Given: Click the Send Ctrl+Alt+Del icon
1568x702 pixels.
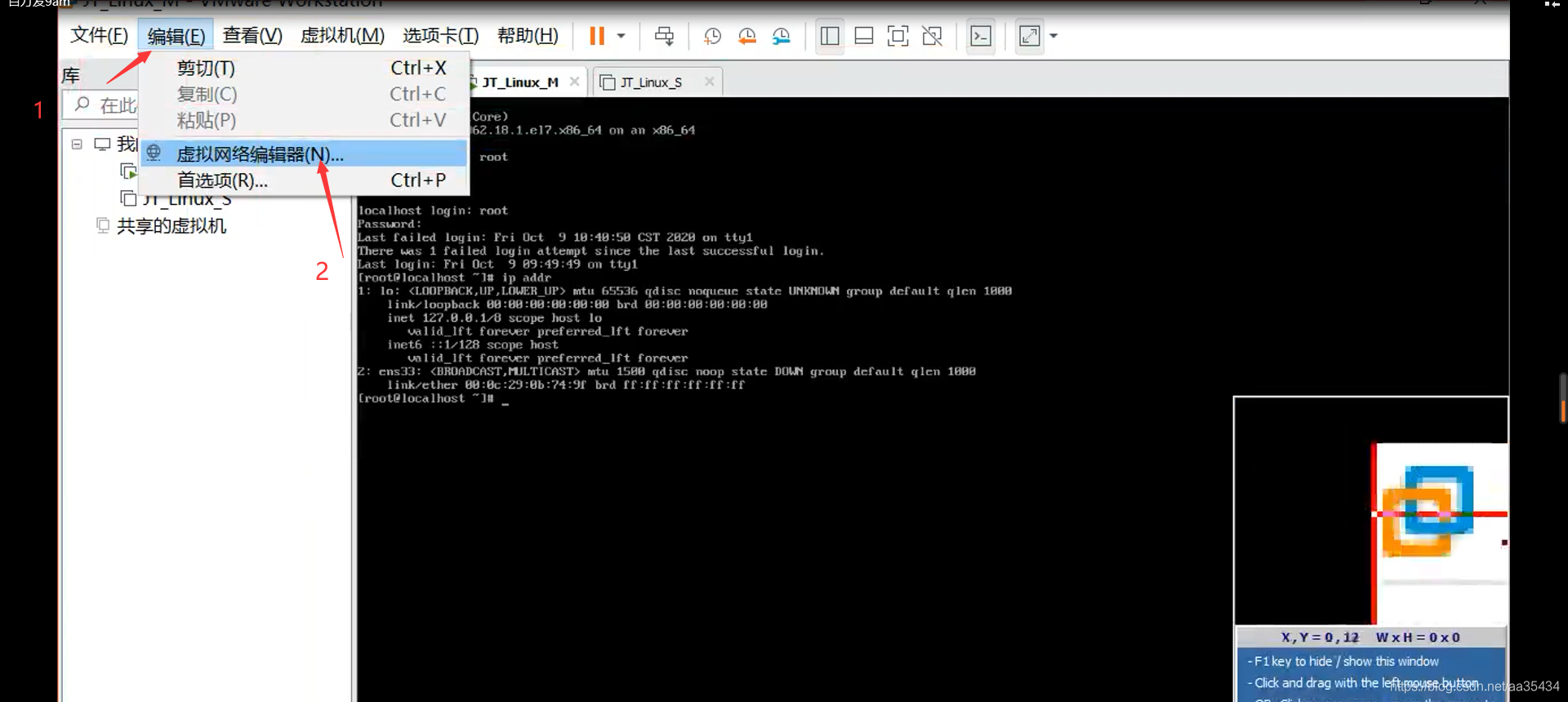Looking at the screenshot, I should (665, 36).
